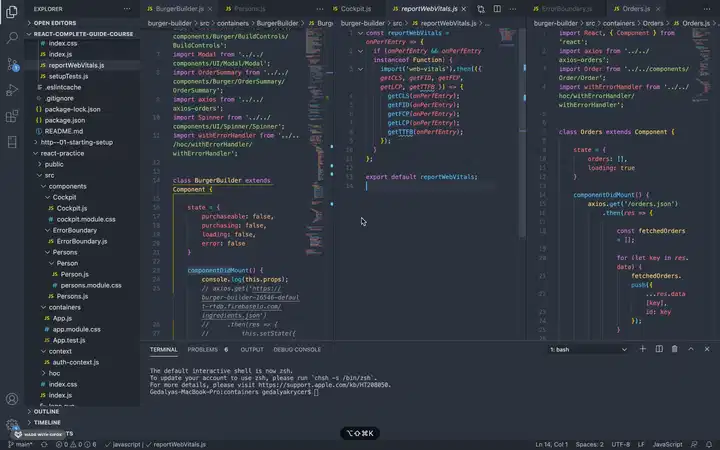Image resolution: width=720 pixels, height=450 pixels.
Task: Open notifications bell in status bar
Action: pyautogui.click(x=709, y=444)
